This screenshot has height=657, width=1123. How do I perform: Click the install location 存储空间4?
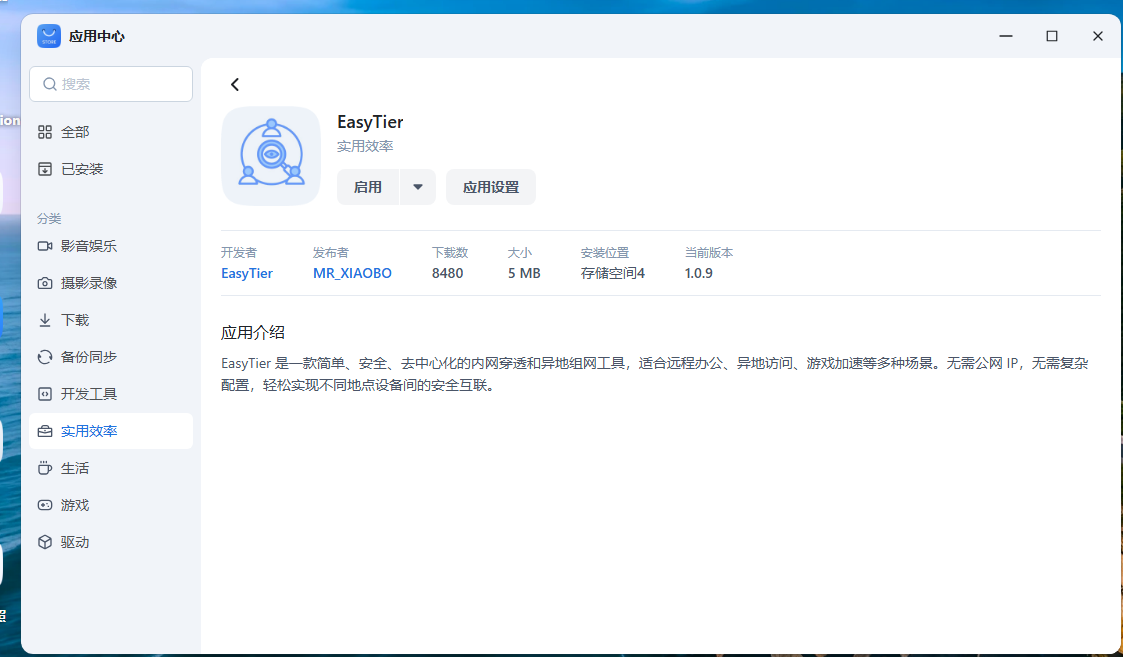[613, 273]
